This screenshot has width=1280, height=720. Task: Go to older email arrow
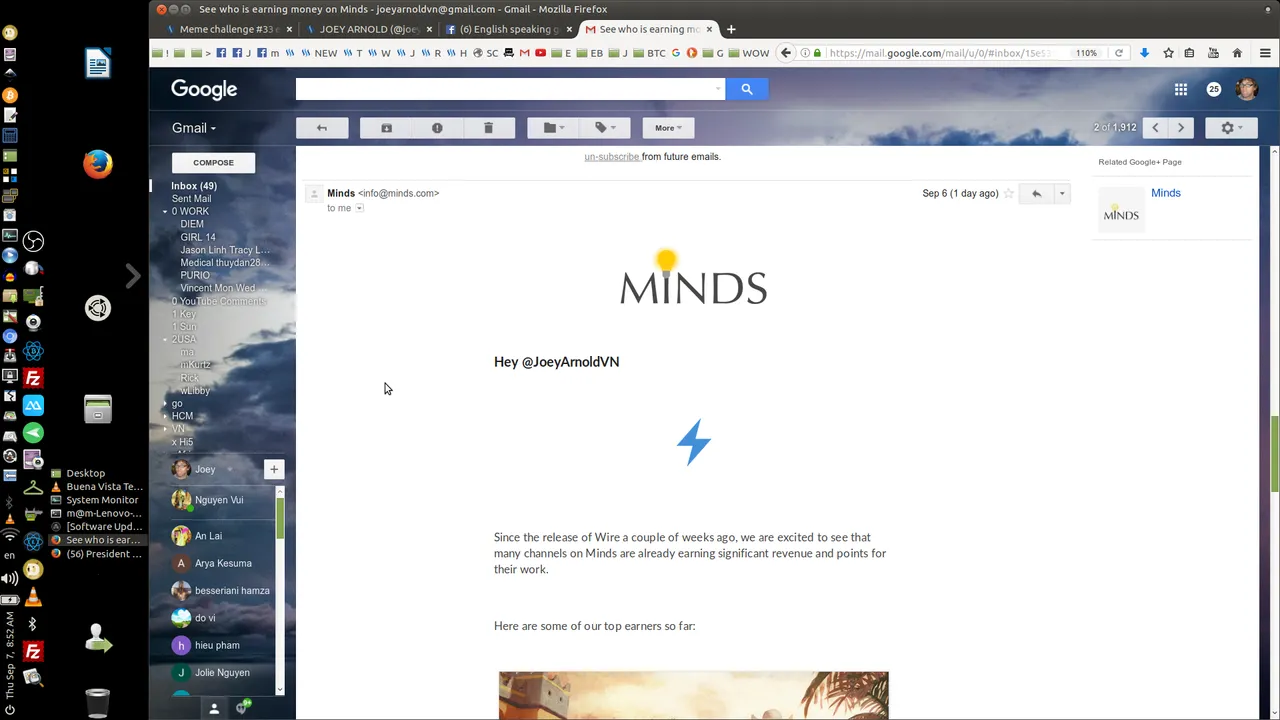1181,128
